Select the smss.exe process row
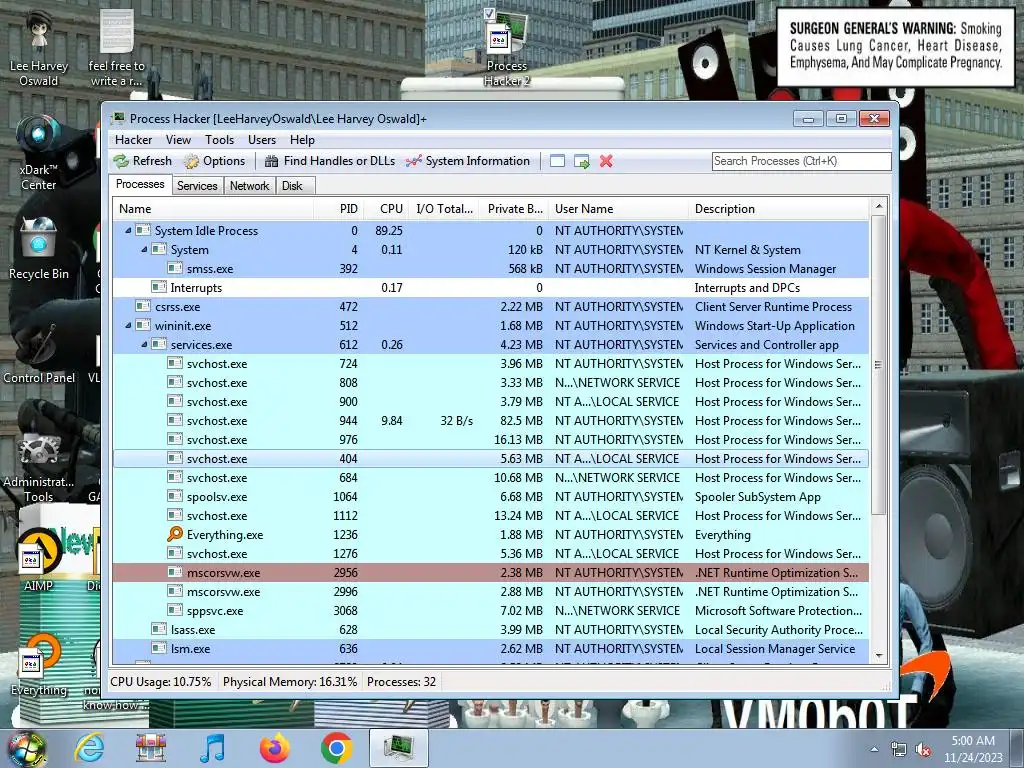The width and height of the screenshot is (1024, 768). [x=491, y=268]
